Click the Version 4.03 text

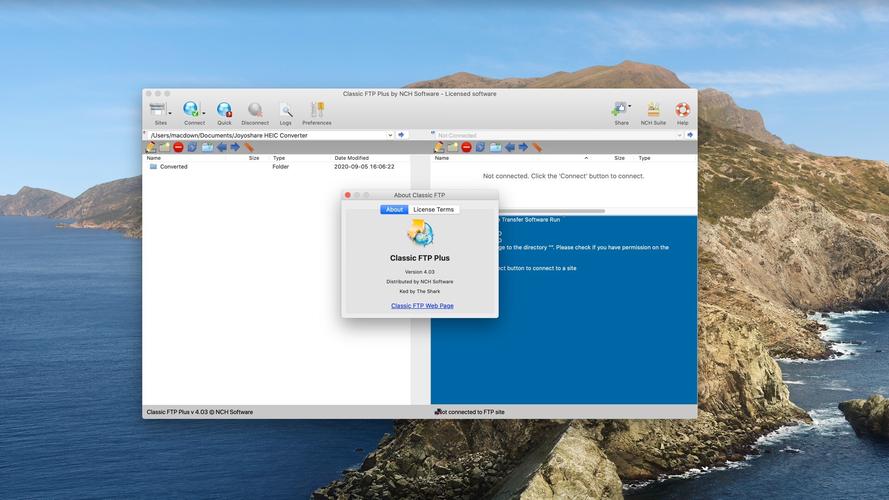tap(420, 272)
